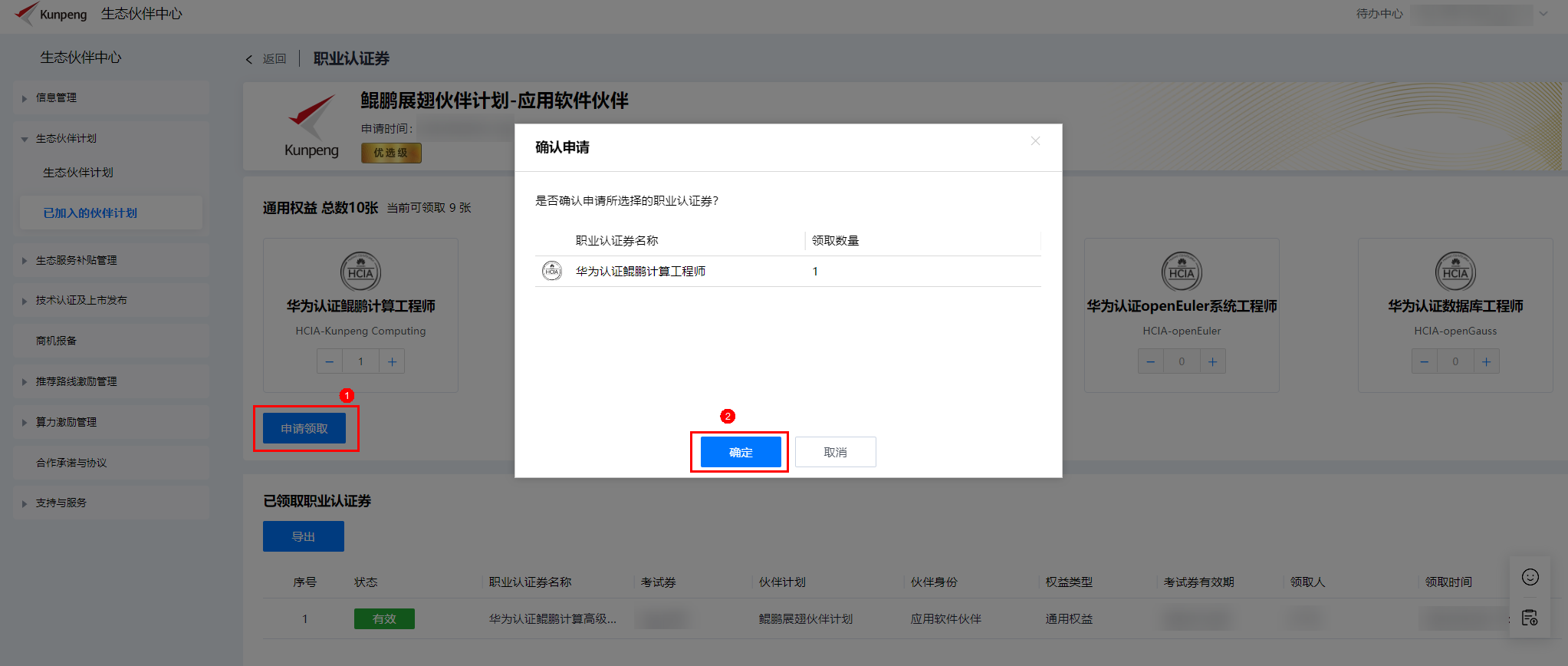Expand 推荐路线激励管理 menu
Image resolution: width=1568 pixels, height=666 pixels.
point(111,381)
